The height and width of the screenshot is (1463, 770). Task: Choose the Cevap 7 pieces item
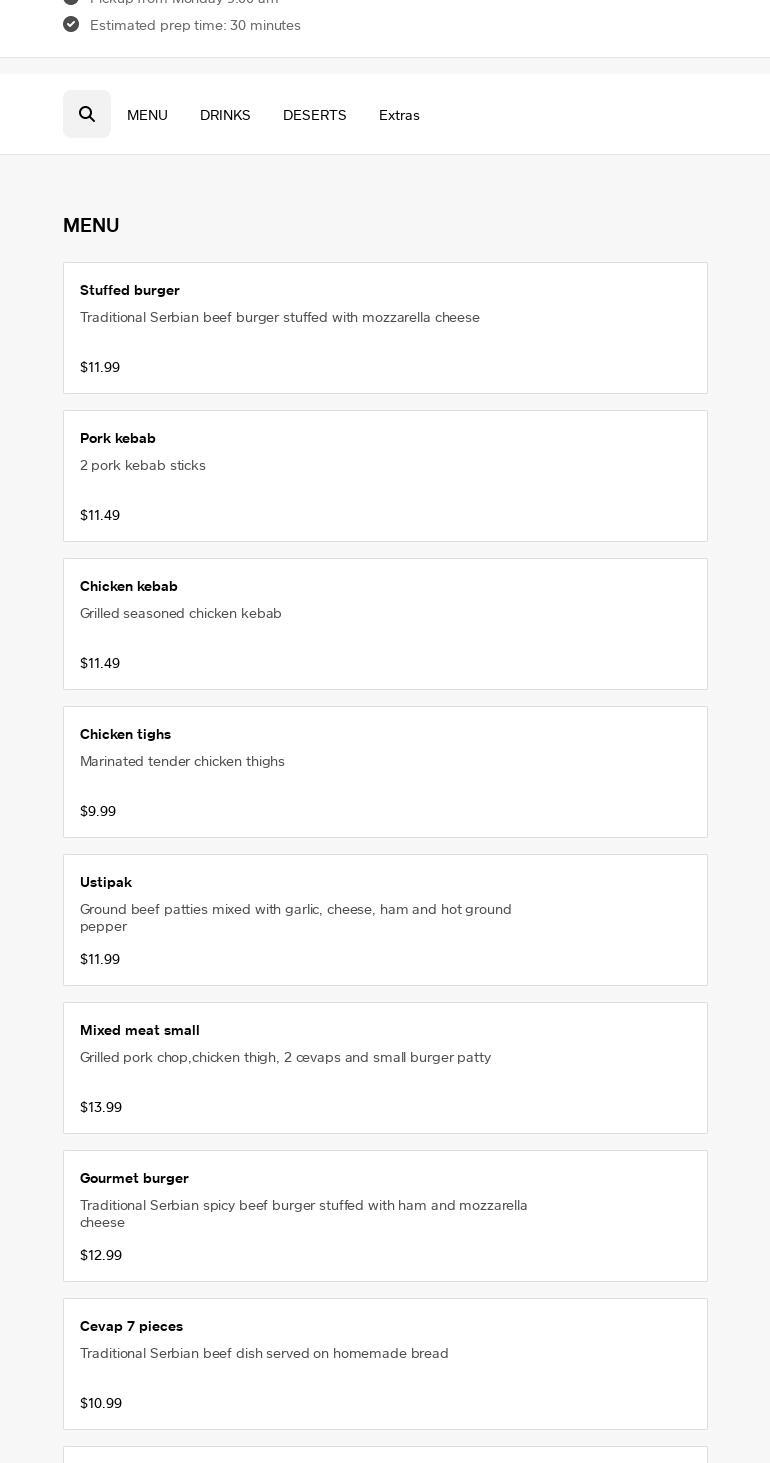[385, 1364]
